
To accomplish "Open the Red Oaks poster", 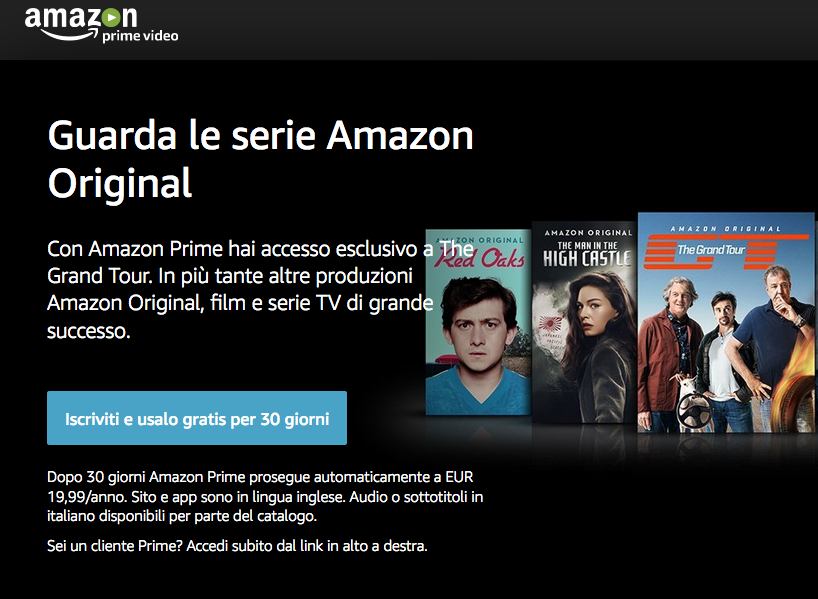I will (x=478, y=322).
